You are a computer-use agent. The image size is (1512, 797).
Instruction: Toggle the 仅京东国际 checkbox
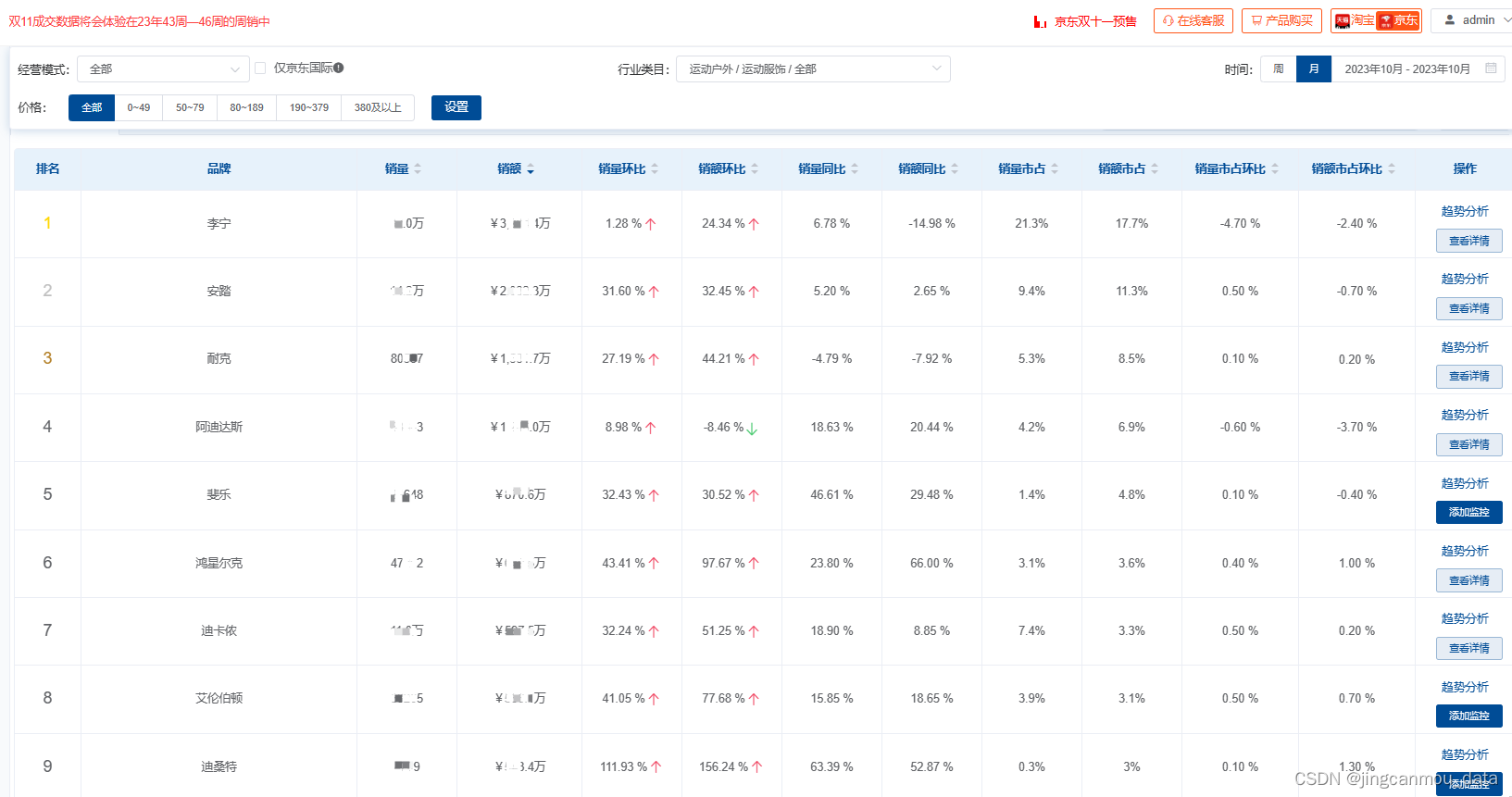coord(260,68)
